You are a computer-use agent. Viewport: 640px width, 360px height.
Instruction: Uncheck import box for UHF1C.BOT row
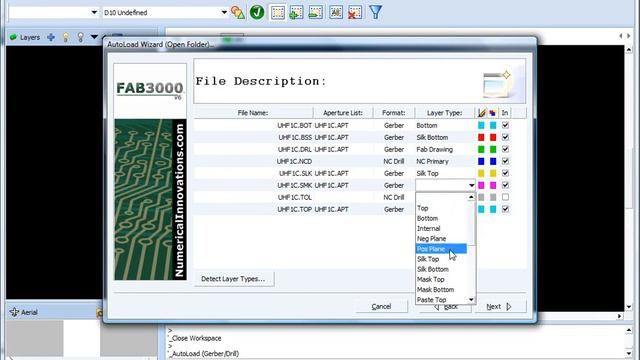505,125
